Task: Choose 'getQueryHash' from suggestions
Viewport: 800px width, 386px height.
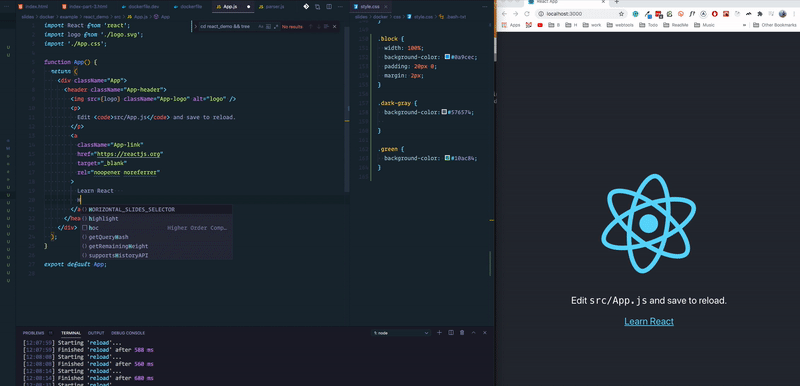Action: pos(156,237)
